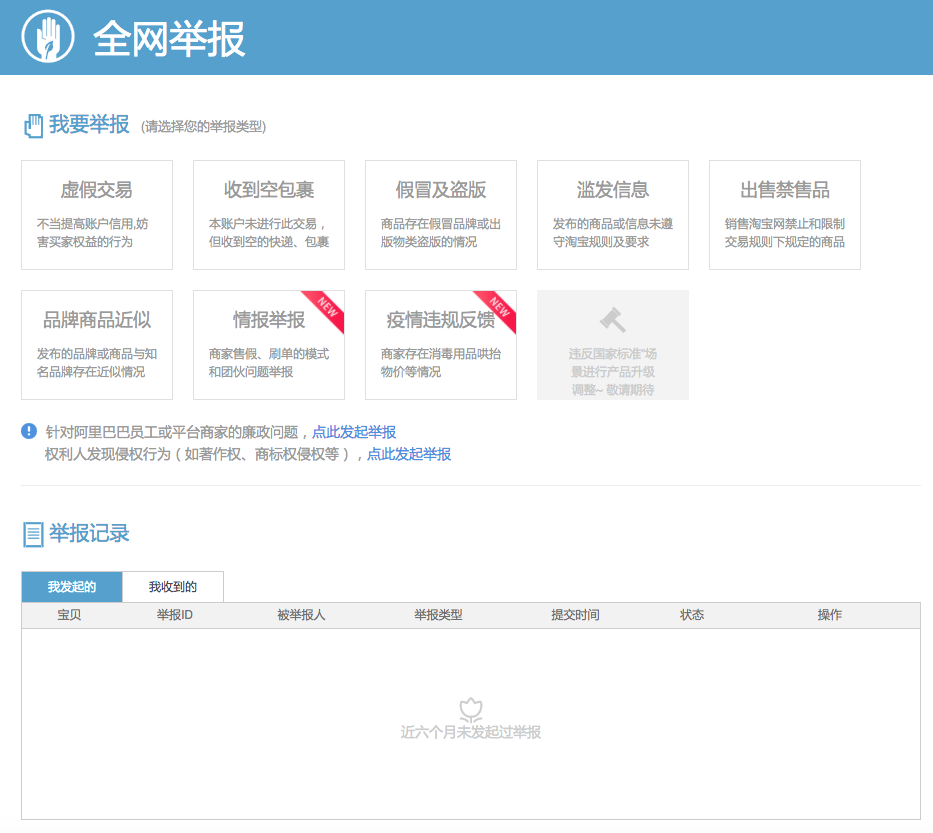
Task: Choose the 收到空包裹 report card
Action: [x=269, y=215]
